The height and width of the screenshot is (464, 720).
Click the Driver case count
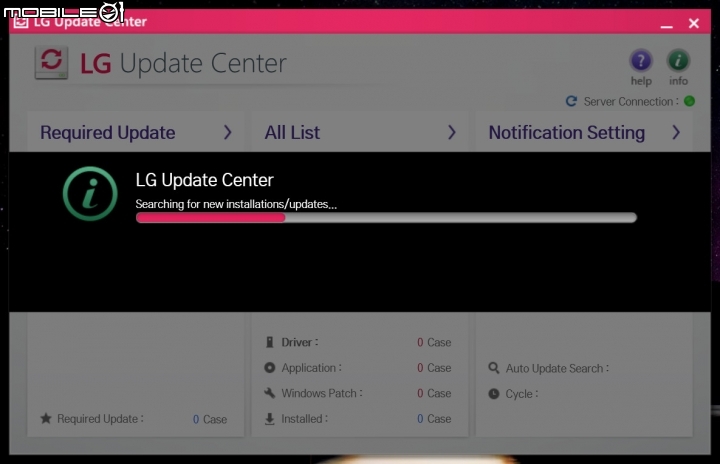coord(434,342)
